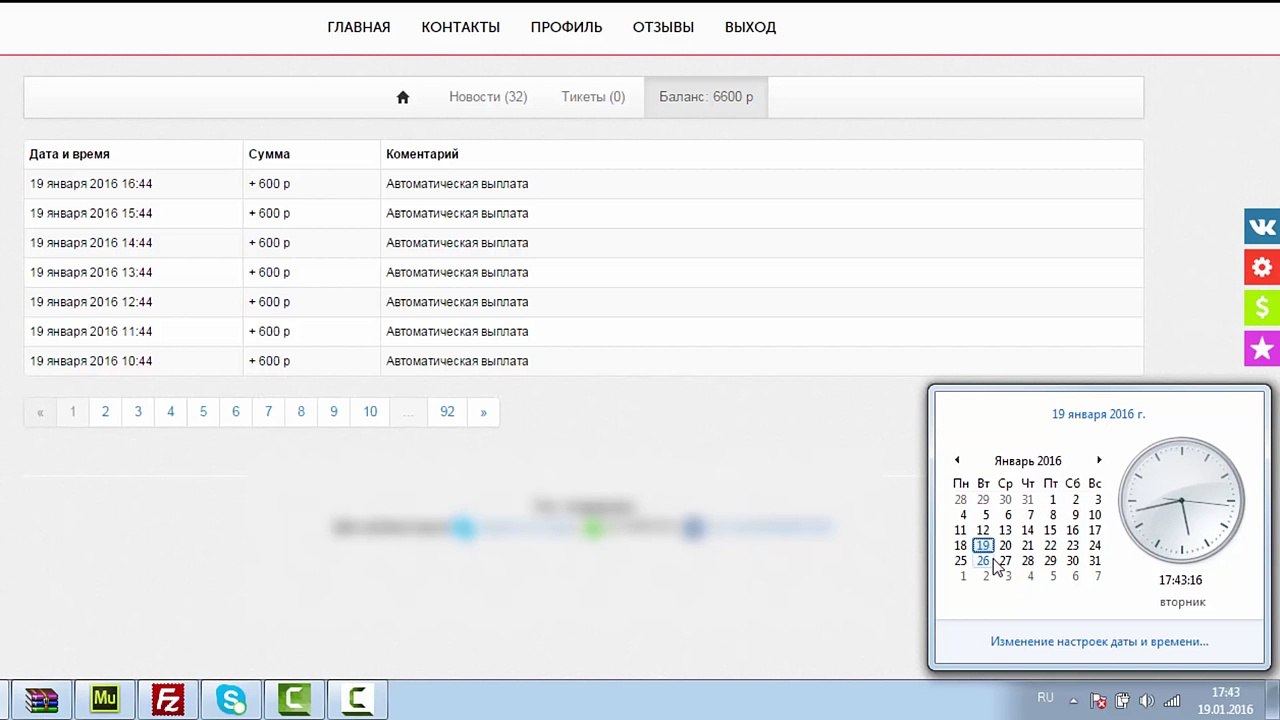Click the power plug tray icon
The width and height of the screenshot is (1280, 720).
(1122, 701)
